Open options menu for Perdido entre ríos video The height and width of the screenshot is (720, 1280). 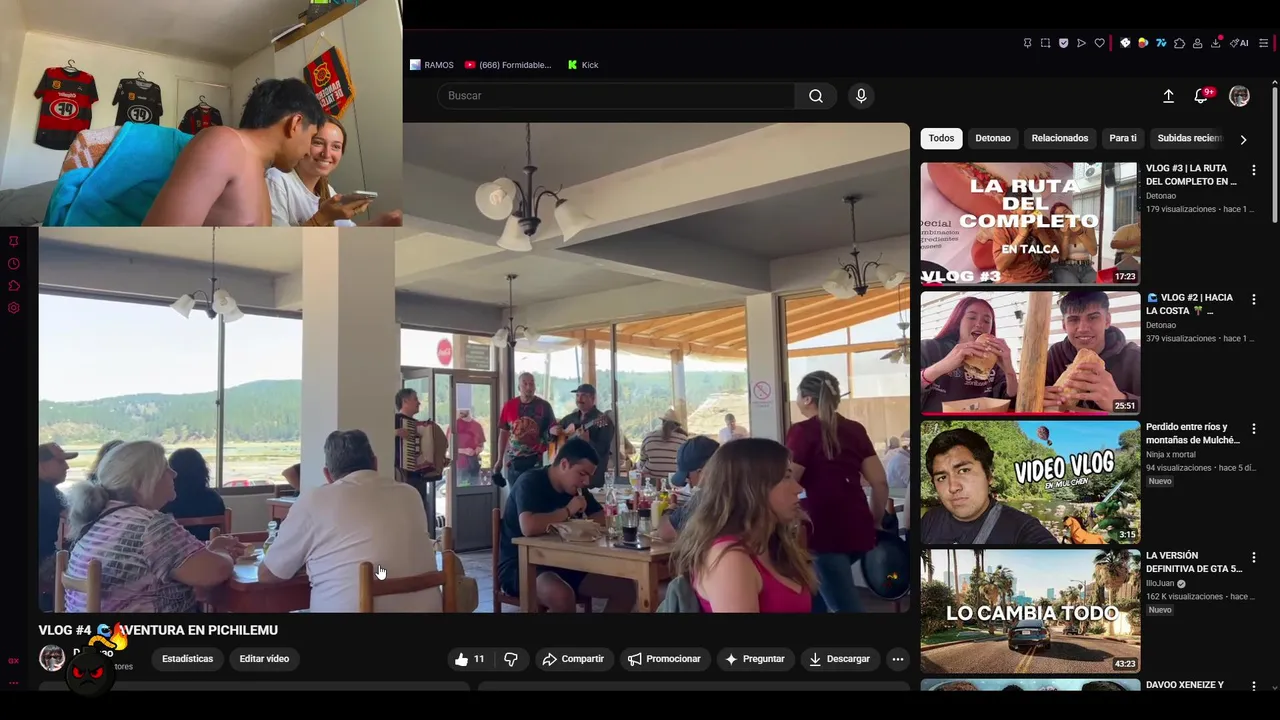[1253, 429]
